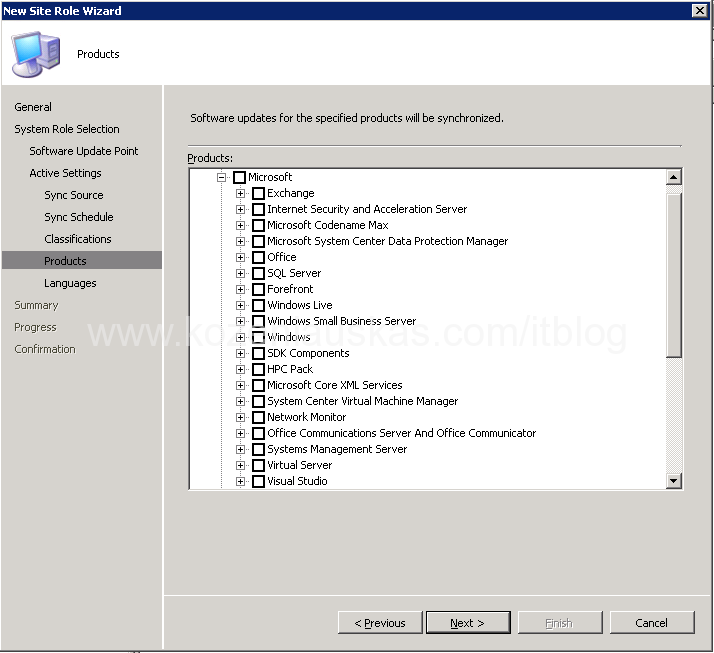Expand the Exchange node
Viewport: 714px width, 653px height.
click(240, 193)
